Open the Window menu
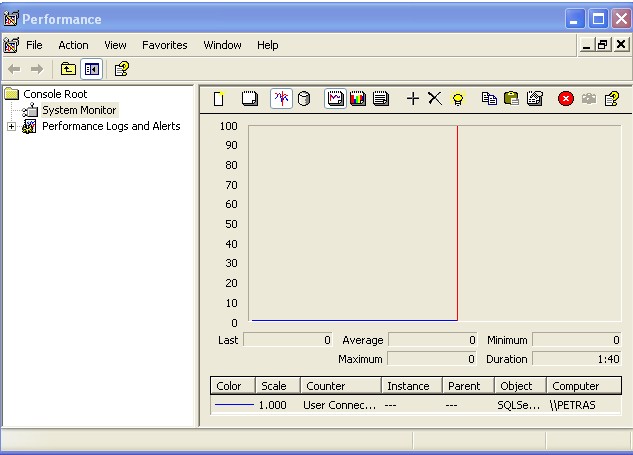Viewport: 633px width, 455px height. coord(222,45)
